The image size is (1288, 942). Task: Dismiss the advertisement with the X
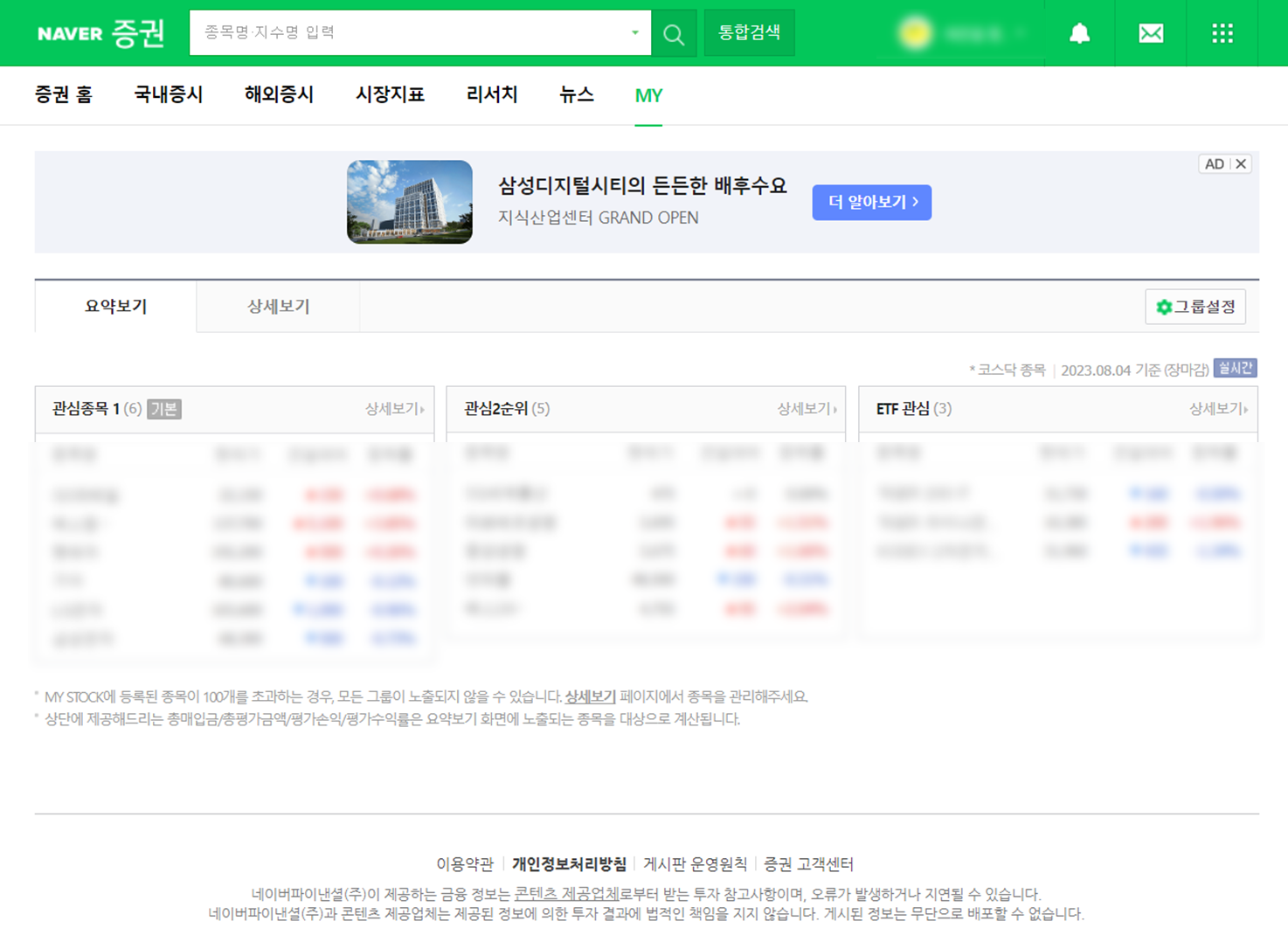coord(1241,163)
